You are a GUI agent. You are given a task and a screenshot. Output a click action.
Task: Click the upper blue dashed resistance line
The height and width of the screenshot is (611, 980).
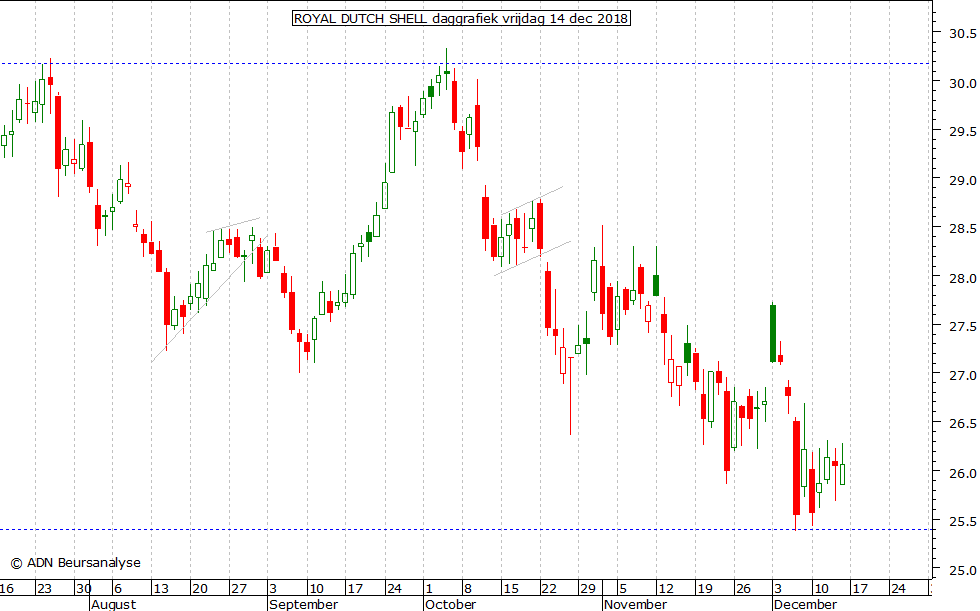pos(466,63)
